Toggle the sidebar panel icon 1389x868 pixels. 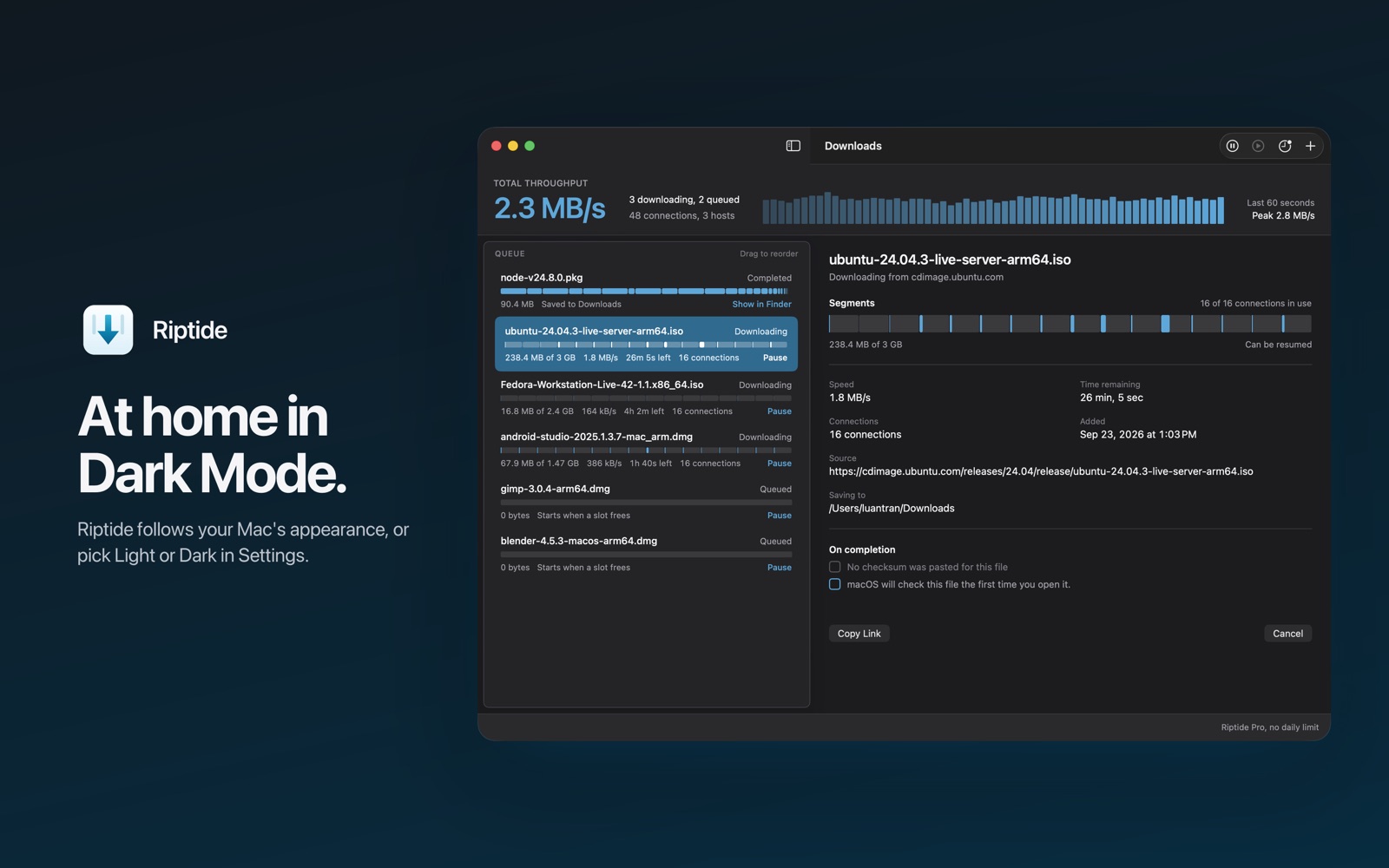coord(793,146)
